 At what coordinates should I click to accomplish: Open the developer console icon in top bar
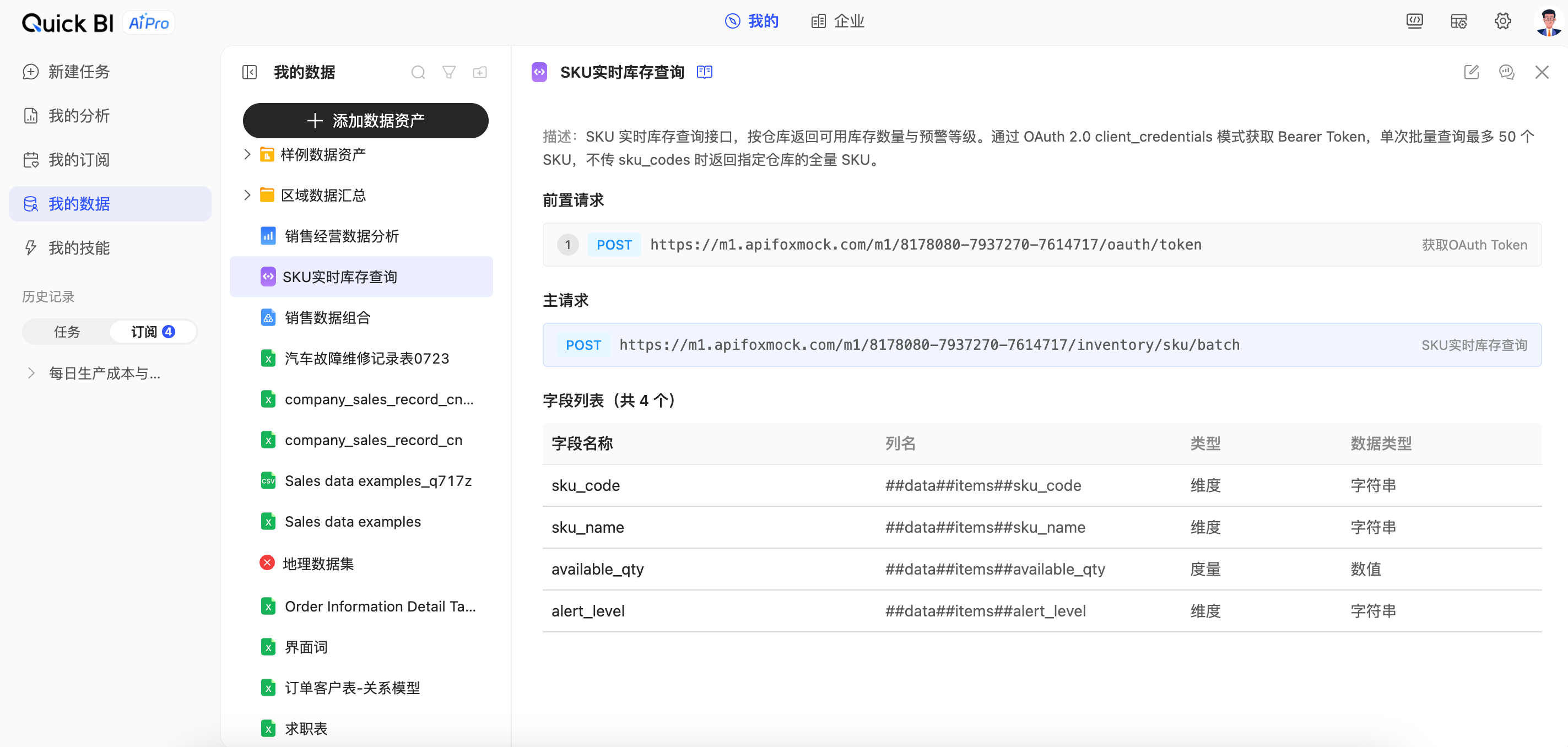pos(1415,21)
